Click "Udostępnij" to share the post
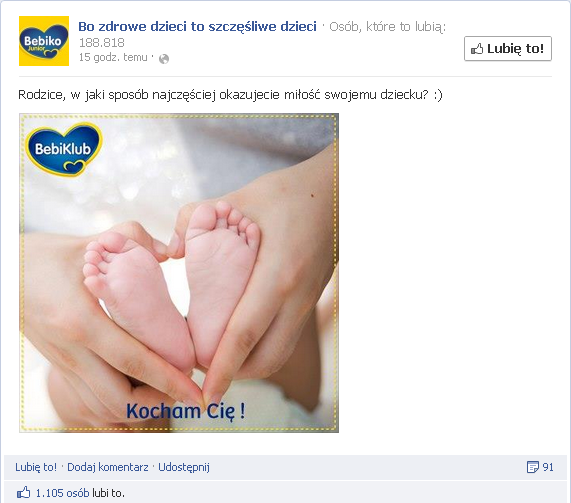 click(184, 467)
